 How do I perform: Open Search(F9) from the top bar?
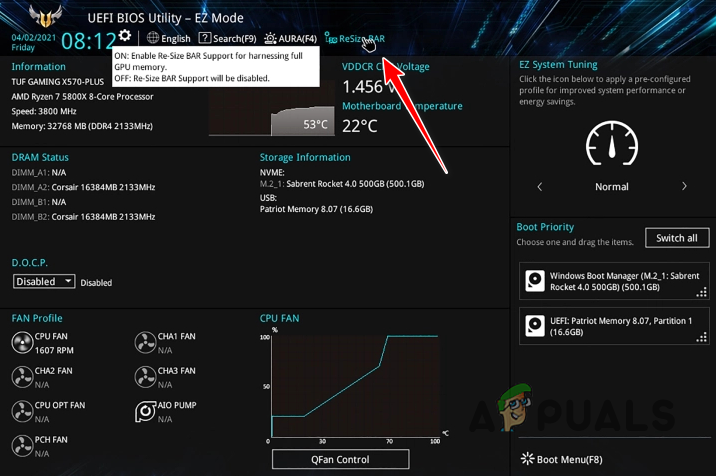pos(227,38)
